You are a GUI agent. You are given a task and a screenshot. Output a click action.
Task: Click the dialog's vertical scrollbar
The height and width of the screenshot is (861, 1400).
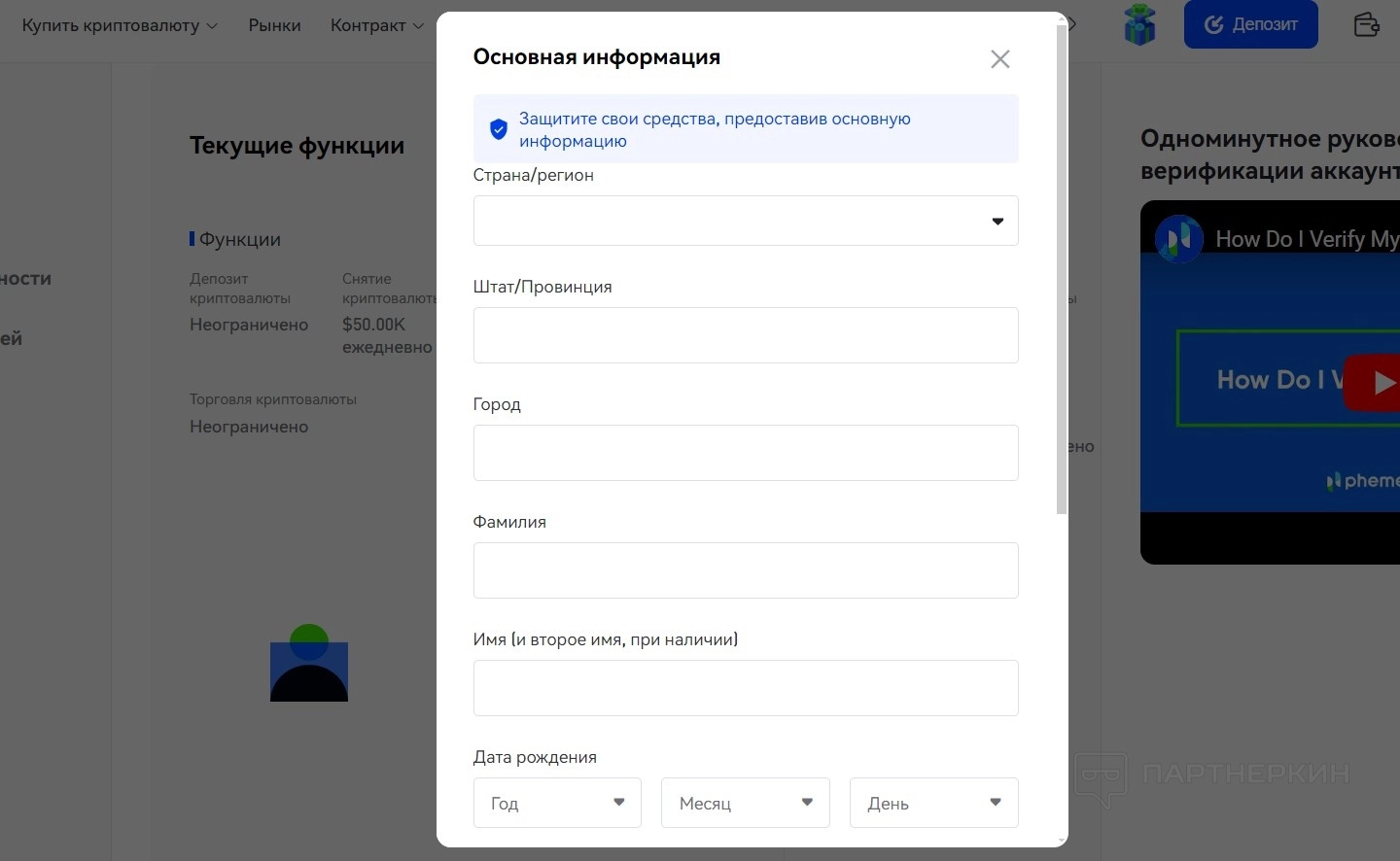pos(1062,272)
